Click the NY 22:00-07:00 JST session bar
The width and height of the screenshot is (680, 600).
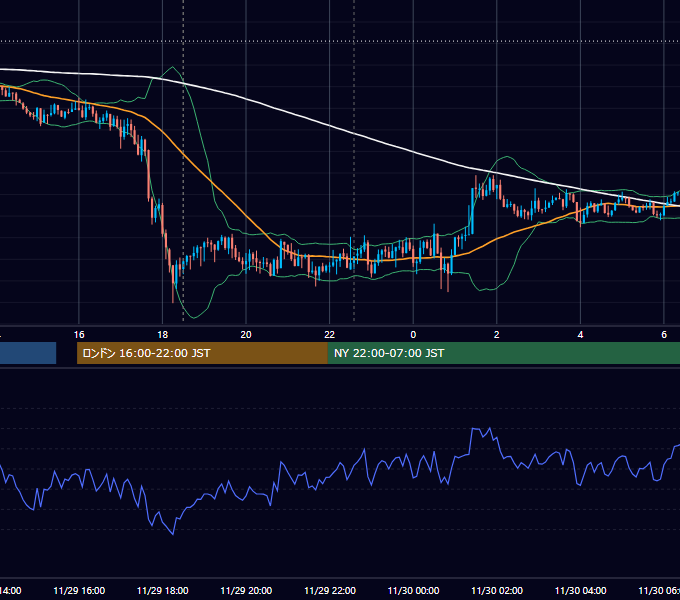click(x=503, y=353)
